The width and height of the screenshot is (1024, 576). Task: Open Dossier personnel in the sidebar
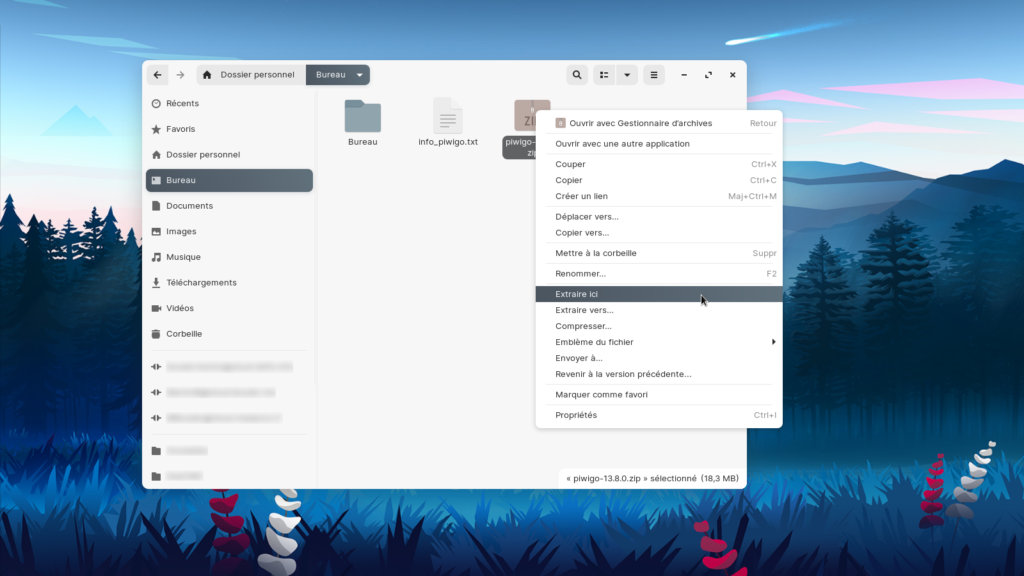[229, 155]
